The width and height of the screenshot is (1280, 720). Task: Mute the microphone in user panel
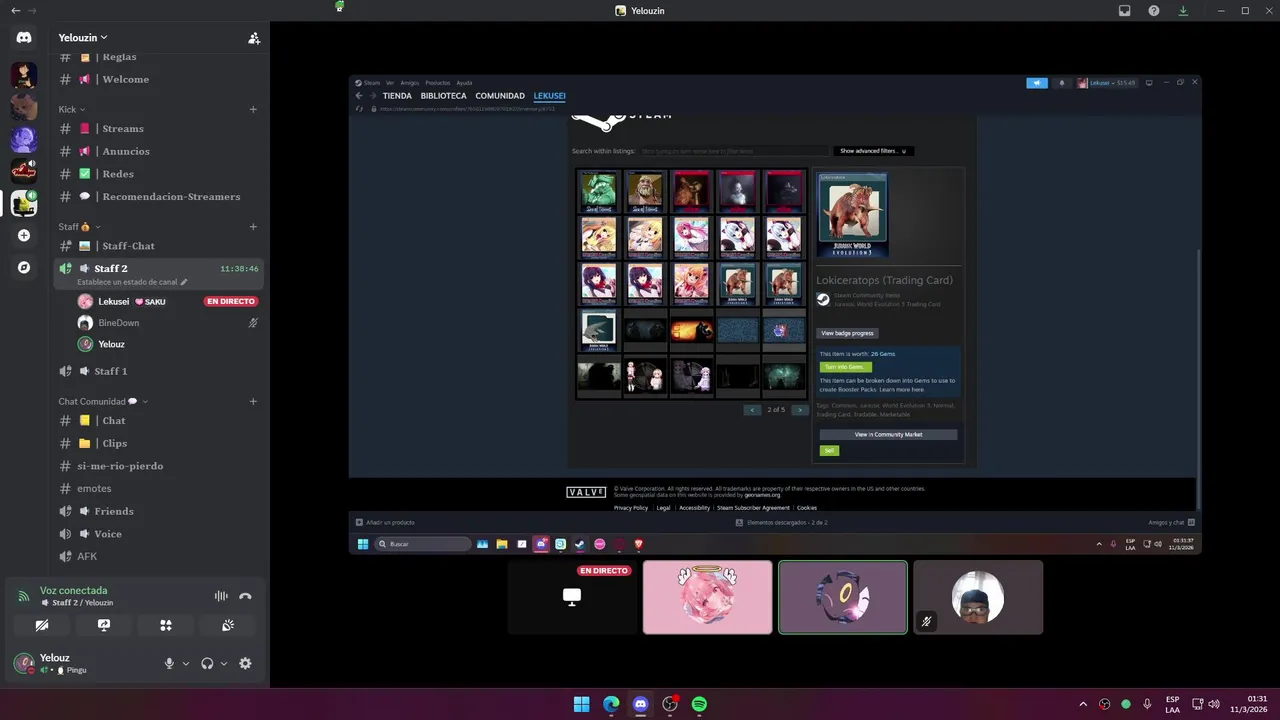point(169,663)
